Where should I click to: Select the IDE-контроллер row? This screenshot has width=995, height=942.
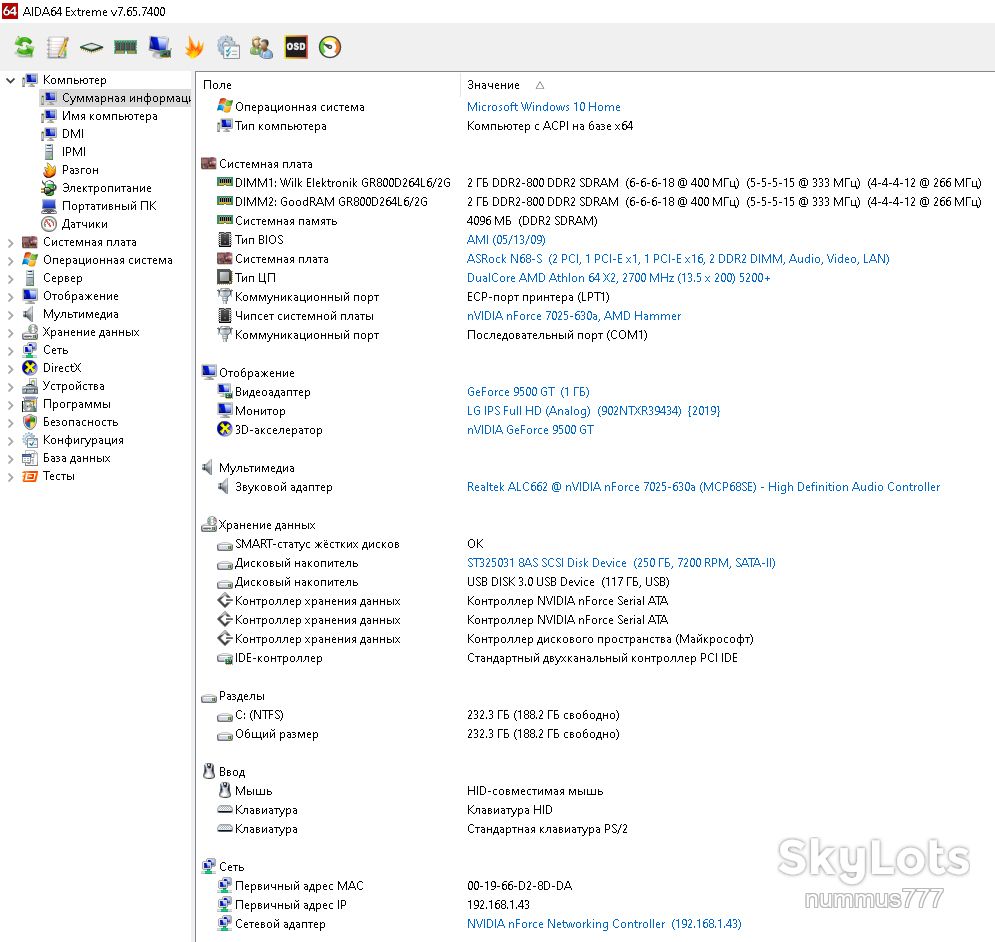tap(595, 658)
